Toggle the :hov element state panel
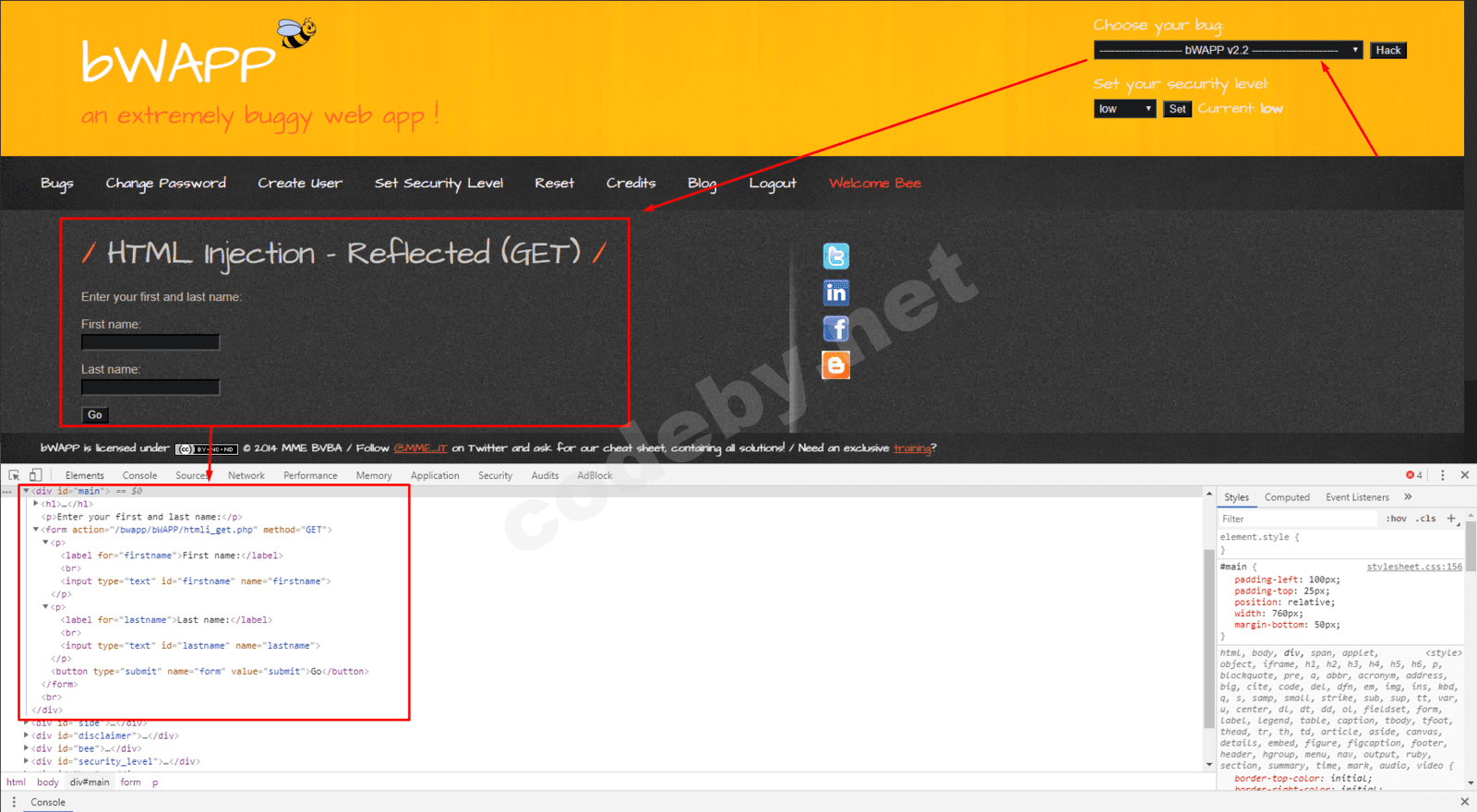Viewport: 1477px width, 812px height. 1396,519
